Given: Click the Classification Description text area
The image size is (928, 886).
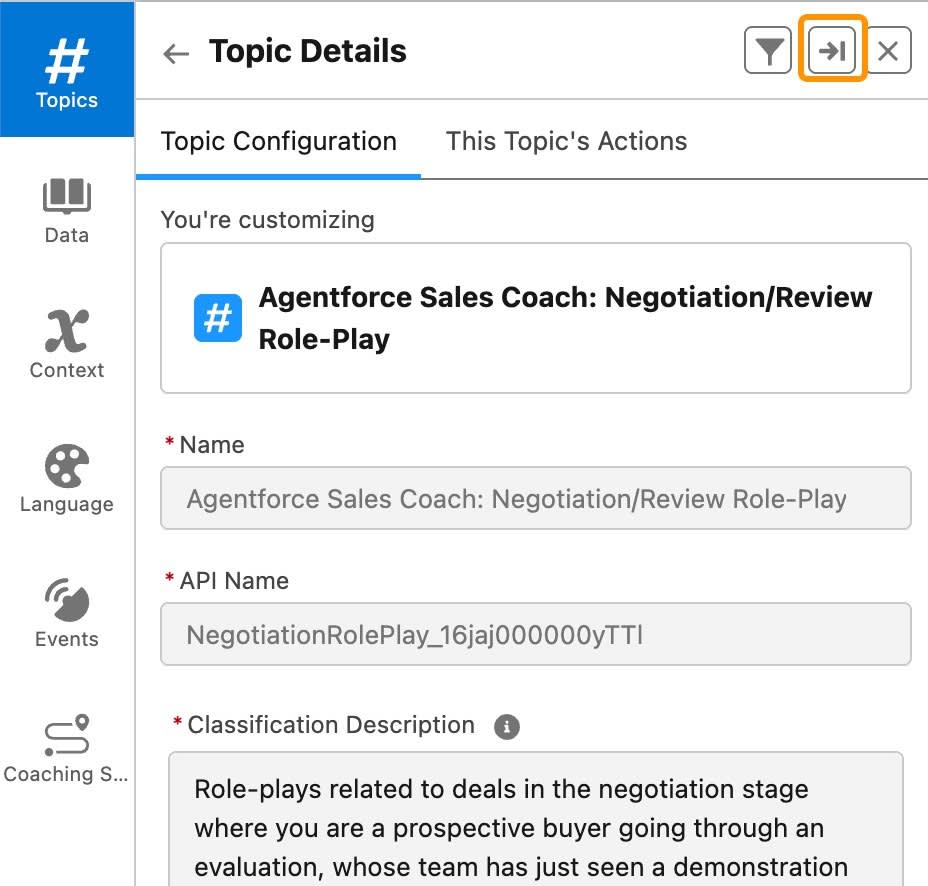Looking at the screenshot, I should click(535, 820).
